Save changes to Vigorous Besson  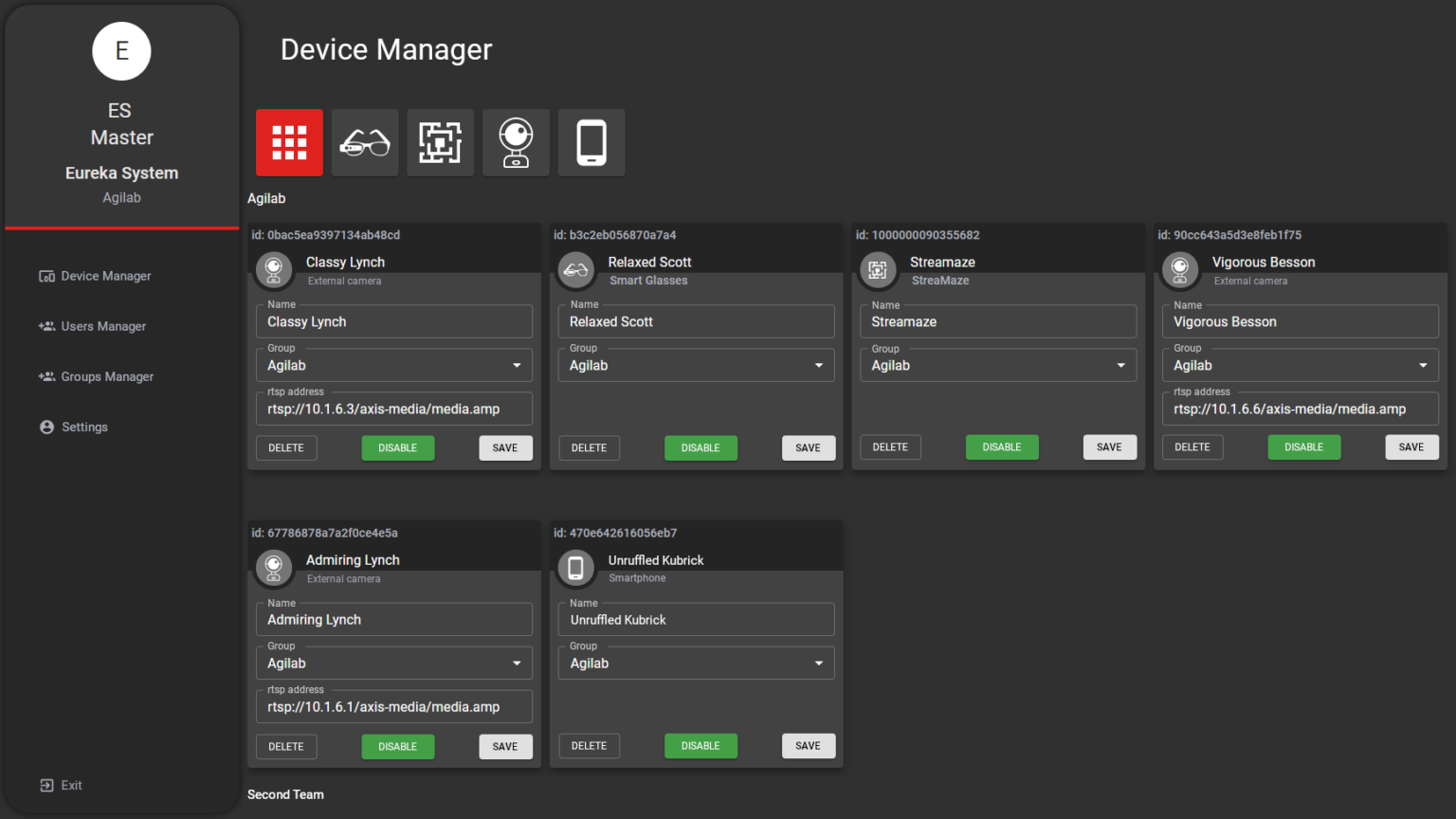(x=1411, y=446)
